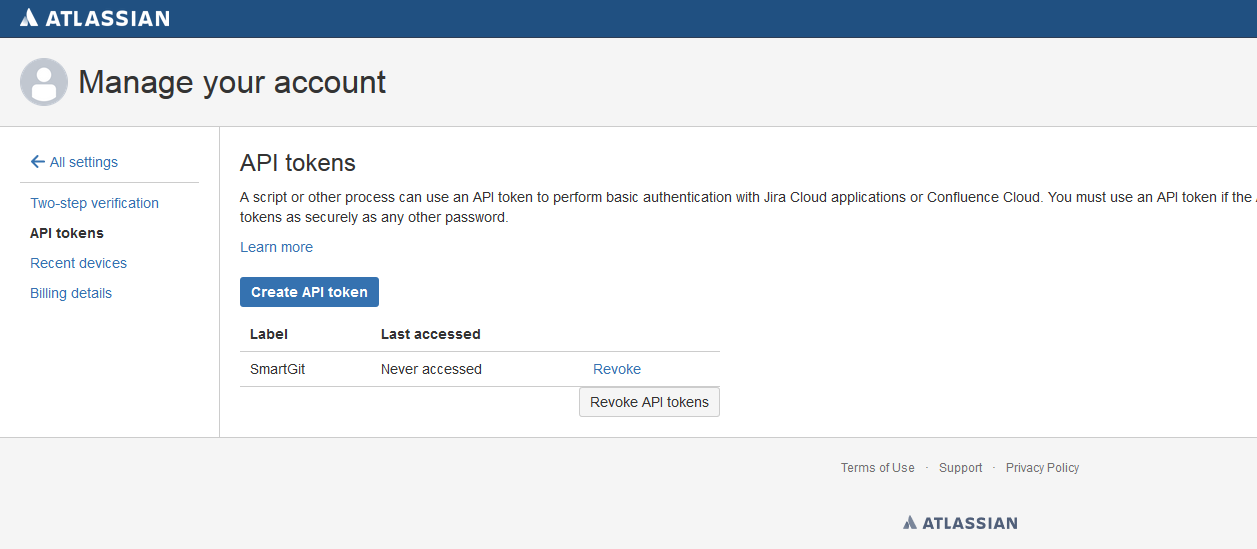Select API tokens in the sidebar
This screenshot has width=1257, height=549.
point(67,233)
